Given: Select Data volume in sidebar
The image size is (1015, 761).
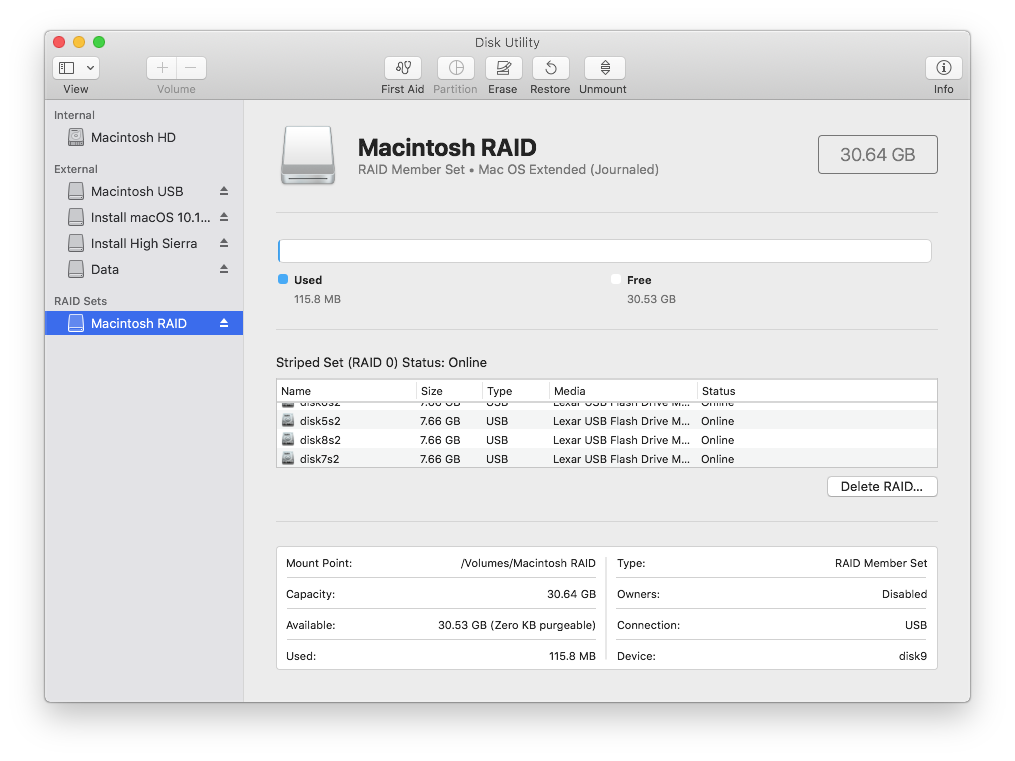Looking at the screenshot, I should 144,269.
